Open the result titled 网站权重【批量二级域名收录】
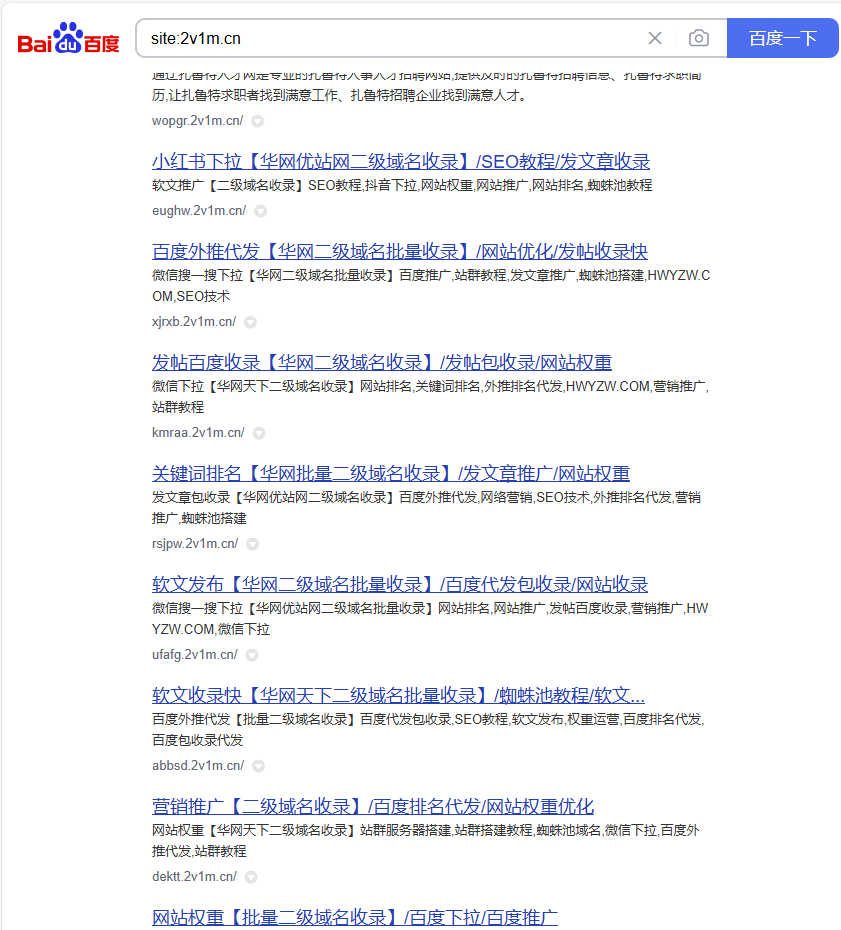Image resolution: width=841 pixels, height=930 pixels. tap(355, 917)
